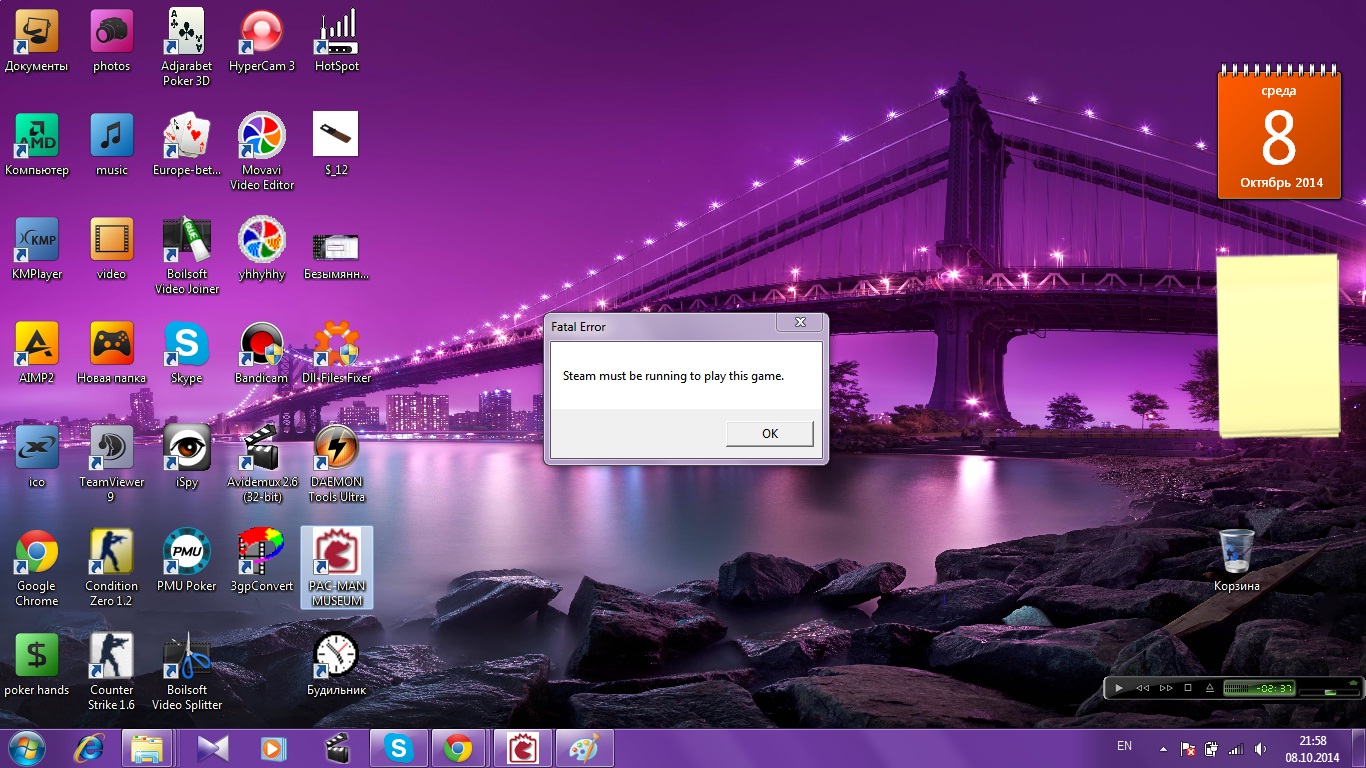Select the iSpy desktop shortcut
This screenshot has height=768, width=1366.
(x=187, y=457)
